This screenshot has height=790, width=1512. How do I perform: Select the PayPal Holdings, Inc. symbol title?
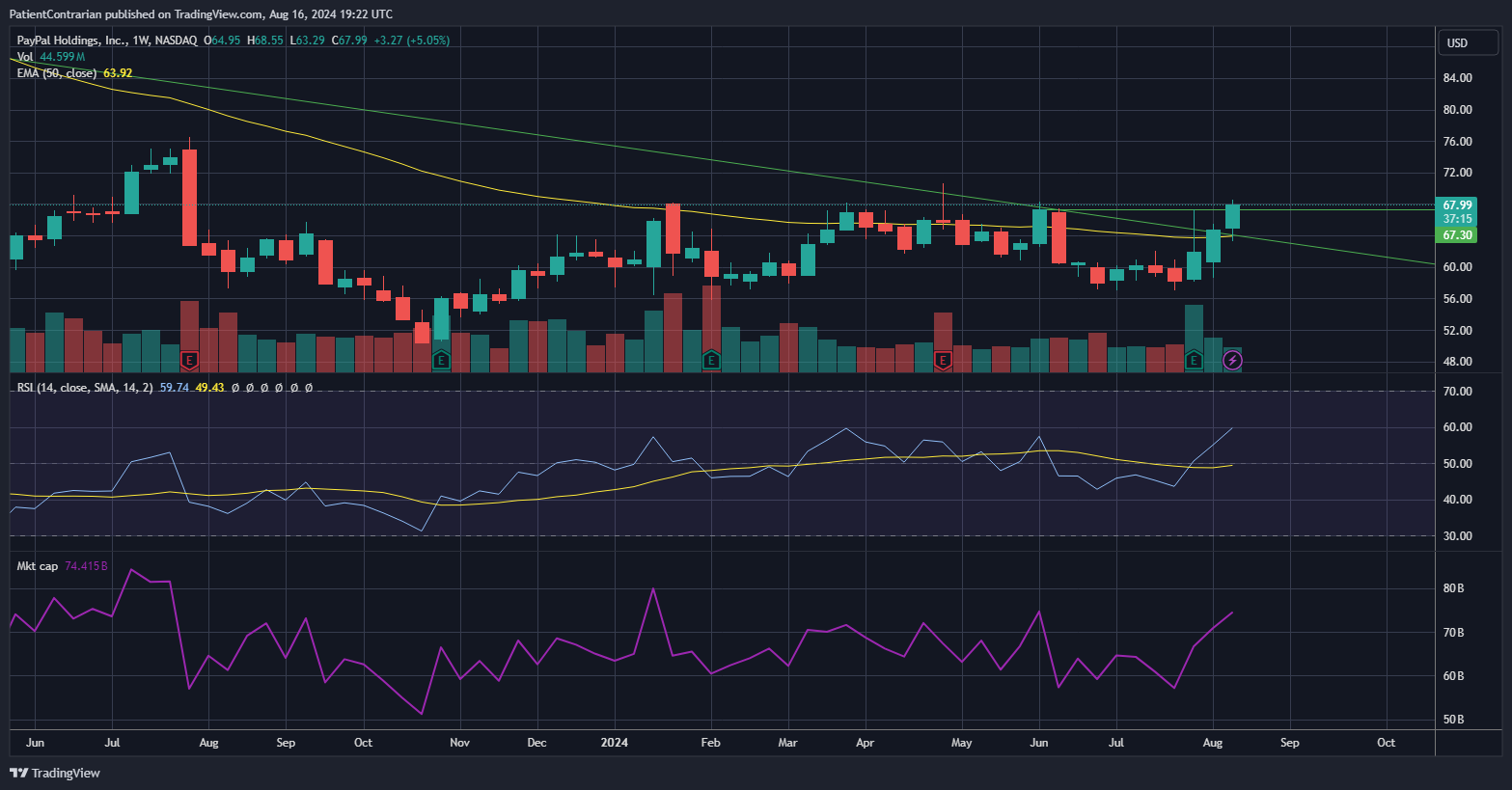pyautogui.click(x=71, y=41)
